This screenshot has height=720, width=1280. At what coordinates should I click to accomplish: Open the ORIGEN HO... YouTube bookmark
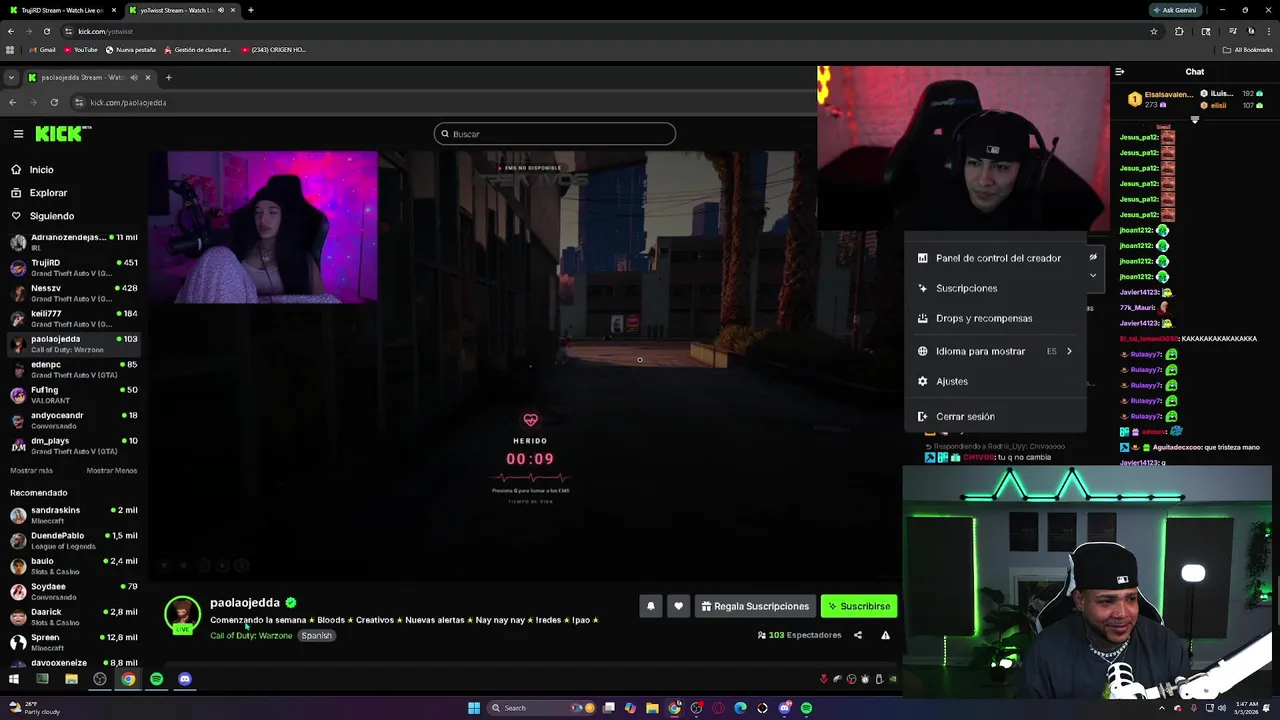[274, 49]
